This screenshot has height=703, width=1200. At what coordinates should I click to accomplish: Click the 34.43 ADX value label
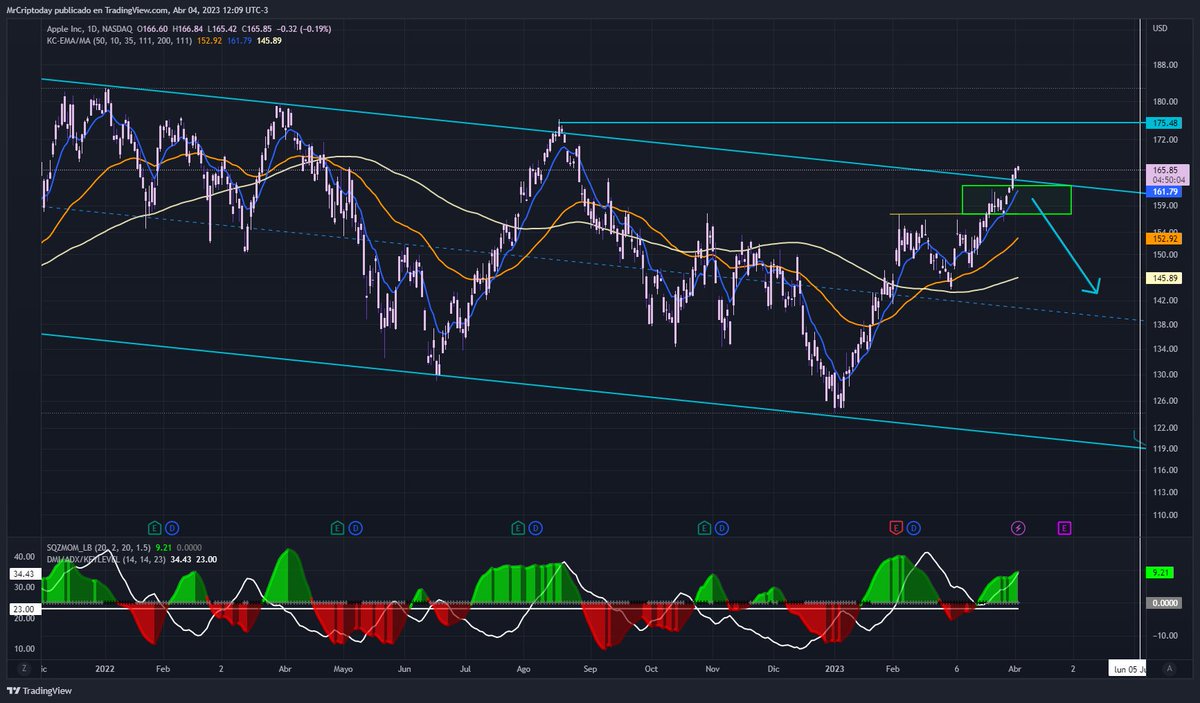coord(23,574)
